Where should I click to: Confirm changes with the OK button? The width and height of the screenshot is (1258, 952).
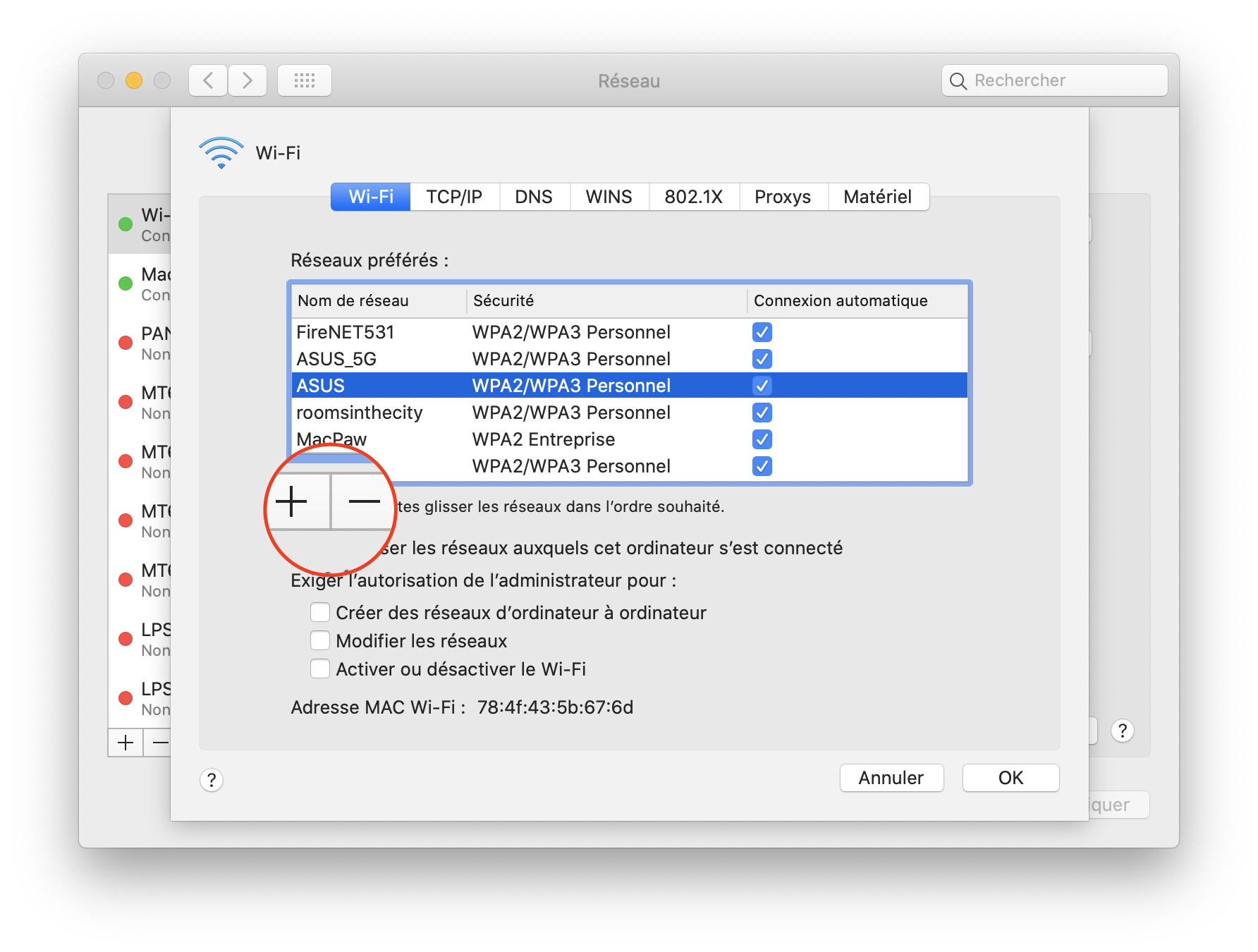(x=1010, y=778)
